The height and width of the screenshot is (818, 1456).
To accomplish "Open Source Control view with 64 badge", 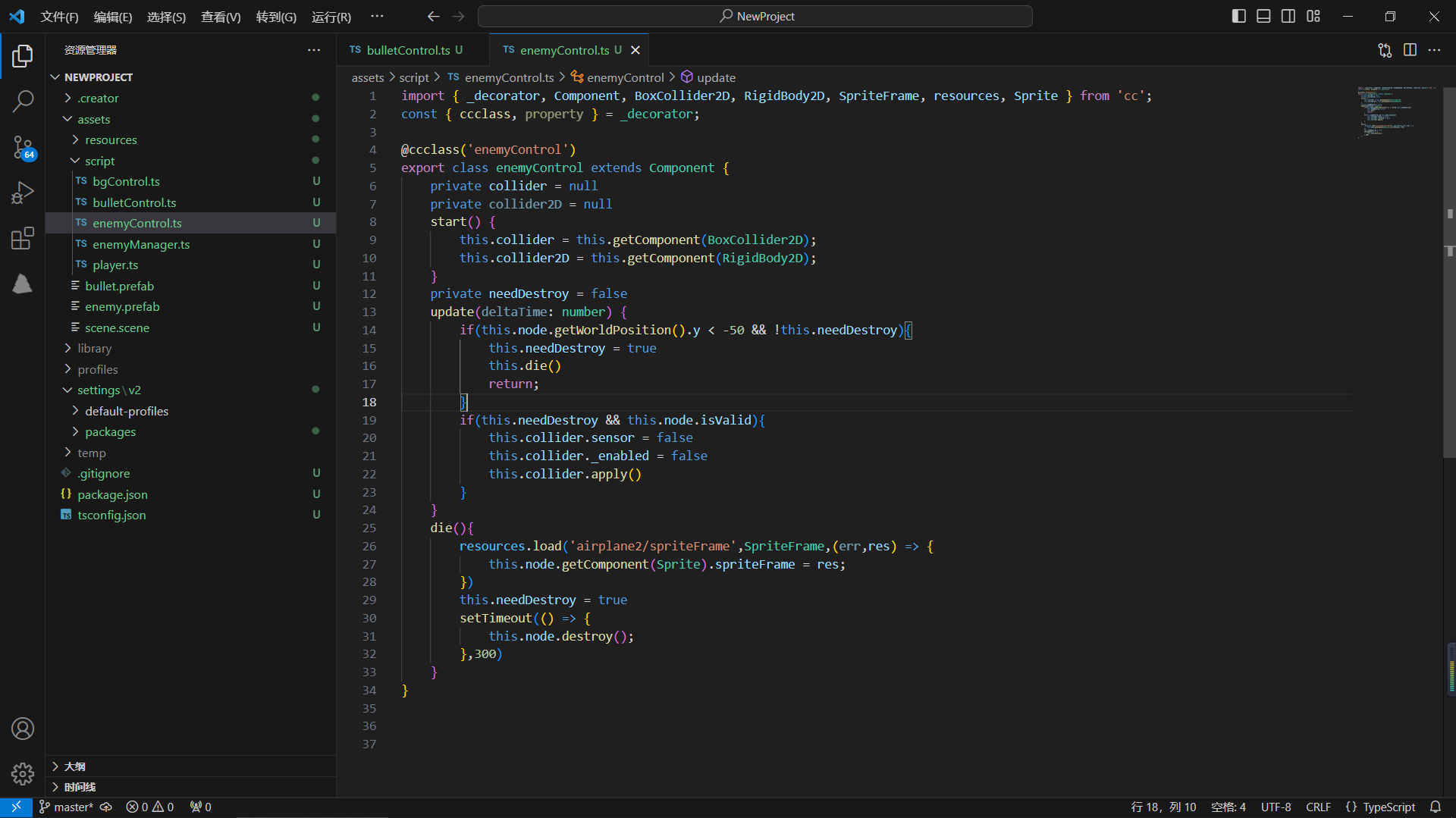I will [x=23, y=147].
